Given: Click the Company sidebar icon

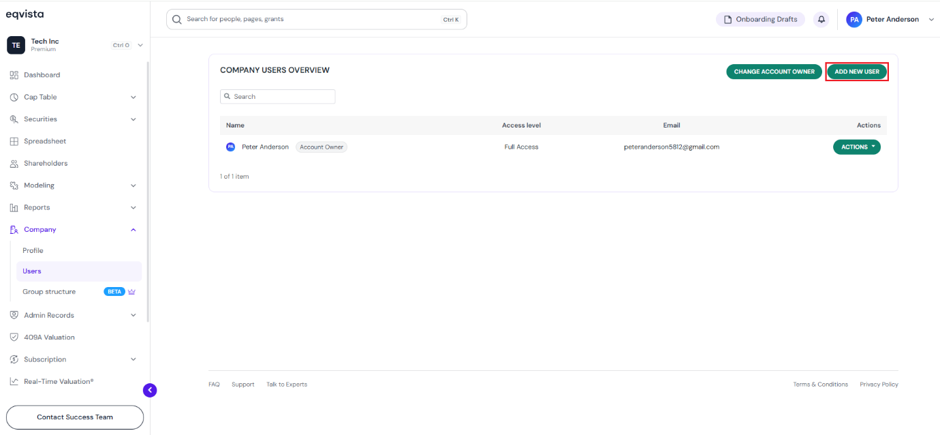Looking at the screenshot, I should [14, 229].
